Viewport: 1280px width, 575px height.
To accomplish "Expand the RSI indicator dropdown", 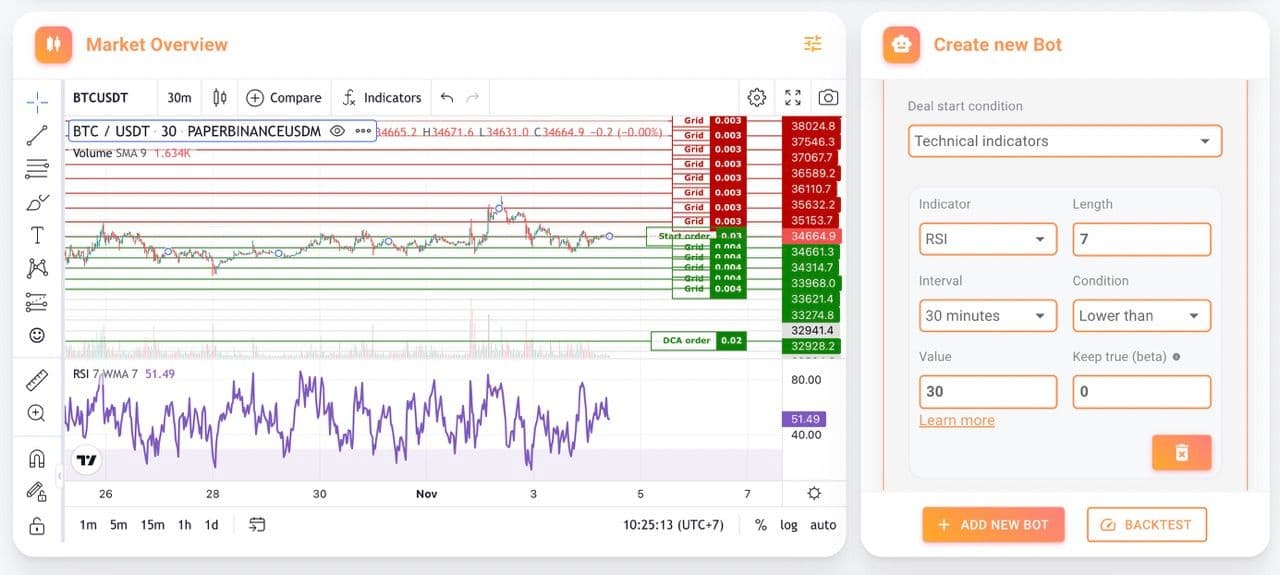I will [986, 239].
